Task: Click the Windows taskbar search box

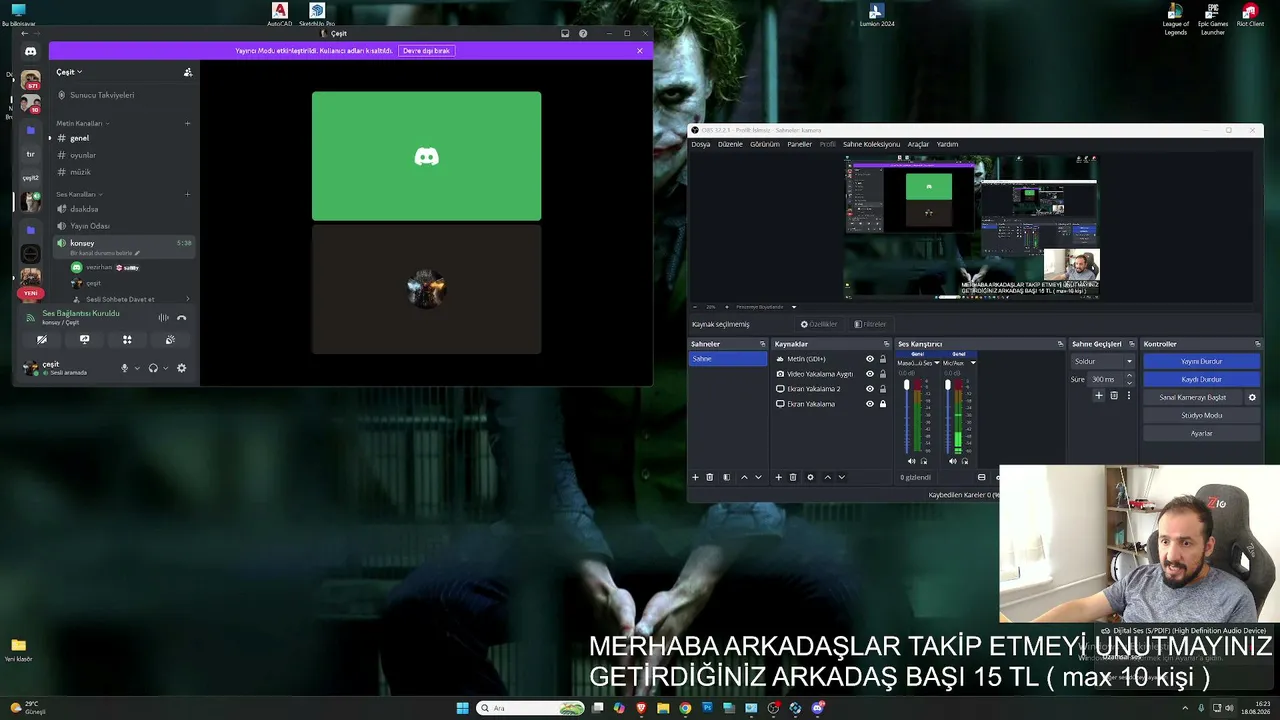Action: pos(531,708)
